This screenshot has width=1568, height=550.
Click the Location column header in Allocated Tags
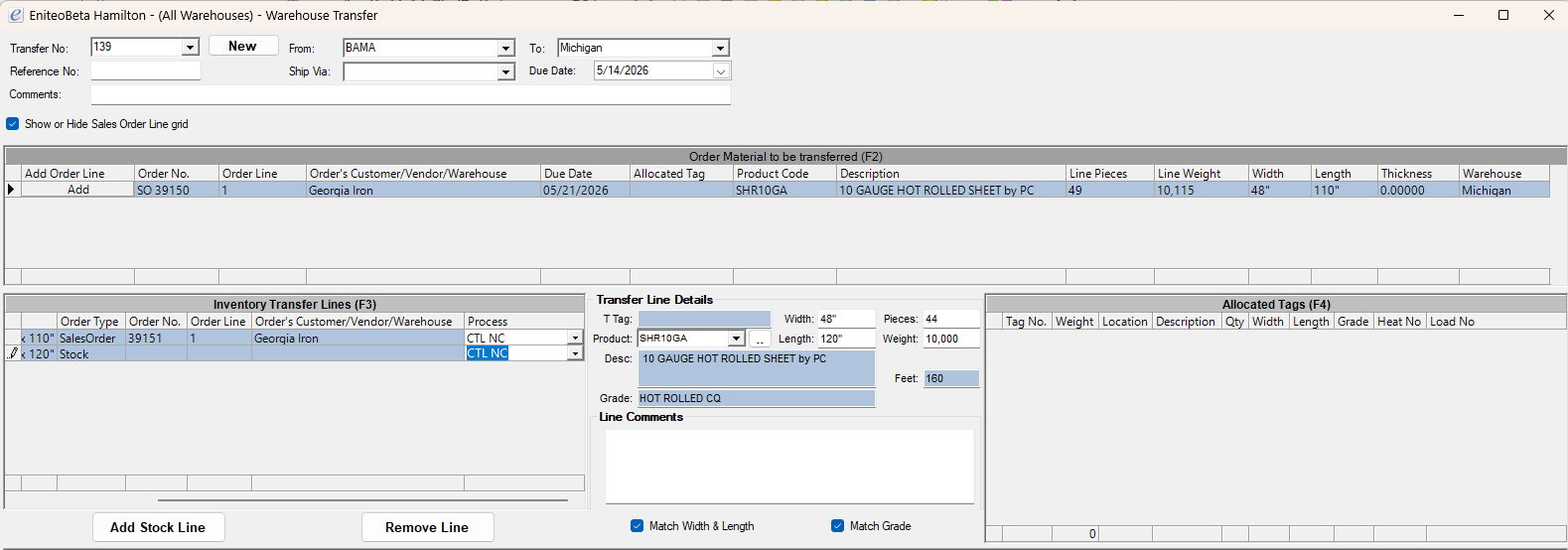click(x=1125, y=321)
